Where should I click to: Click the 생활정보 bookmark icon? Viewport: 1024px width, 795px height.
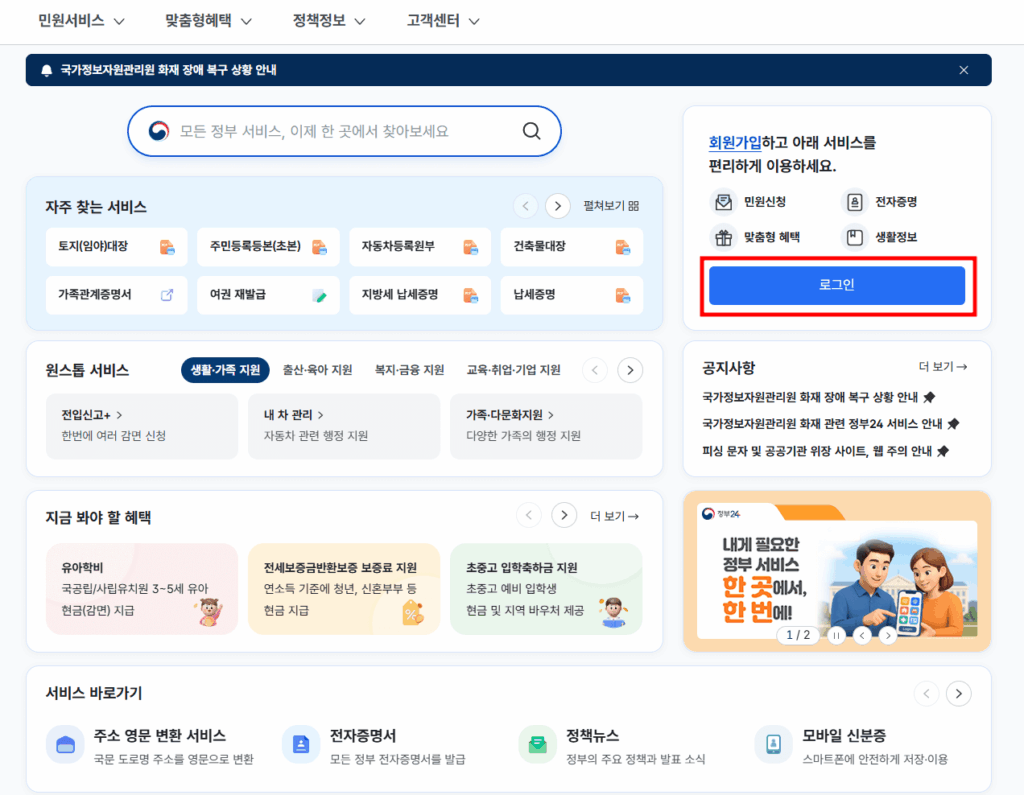854,237
